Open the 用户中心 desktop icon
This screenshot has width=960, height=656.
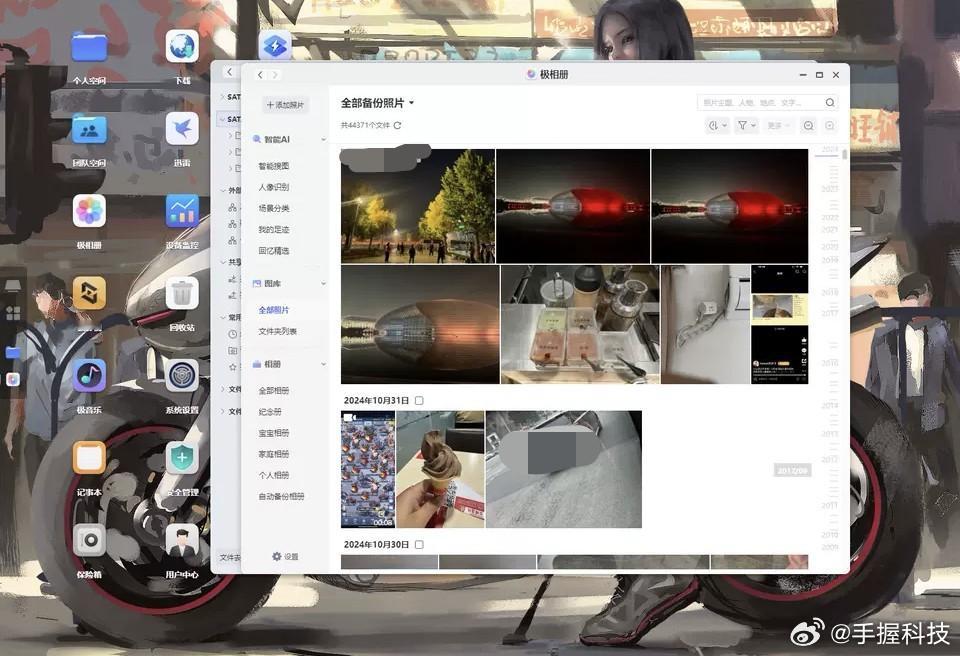pyautogui.click(x=182, y=540)
